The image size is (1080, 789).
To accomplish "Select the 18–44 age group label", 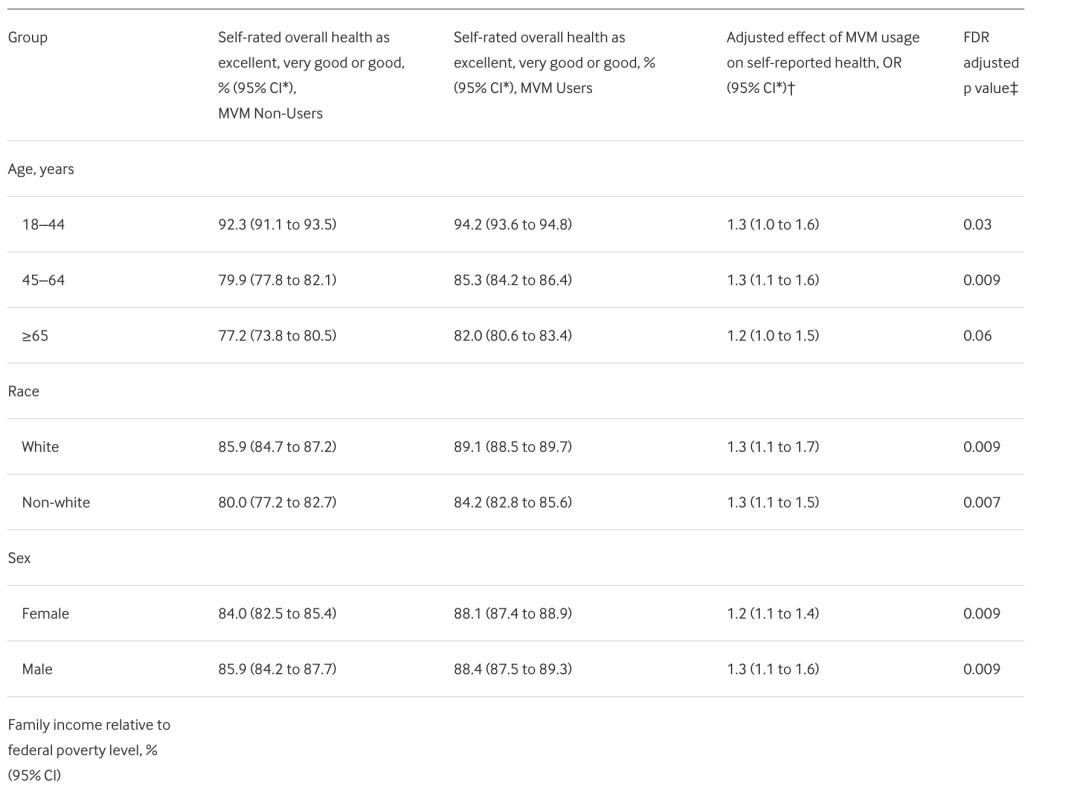I will click(x=43, y=225).
